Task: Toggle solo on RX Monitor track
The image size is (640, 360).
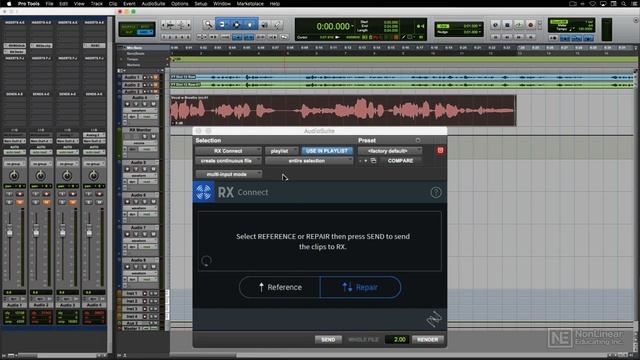Action: pos(144,136)
